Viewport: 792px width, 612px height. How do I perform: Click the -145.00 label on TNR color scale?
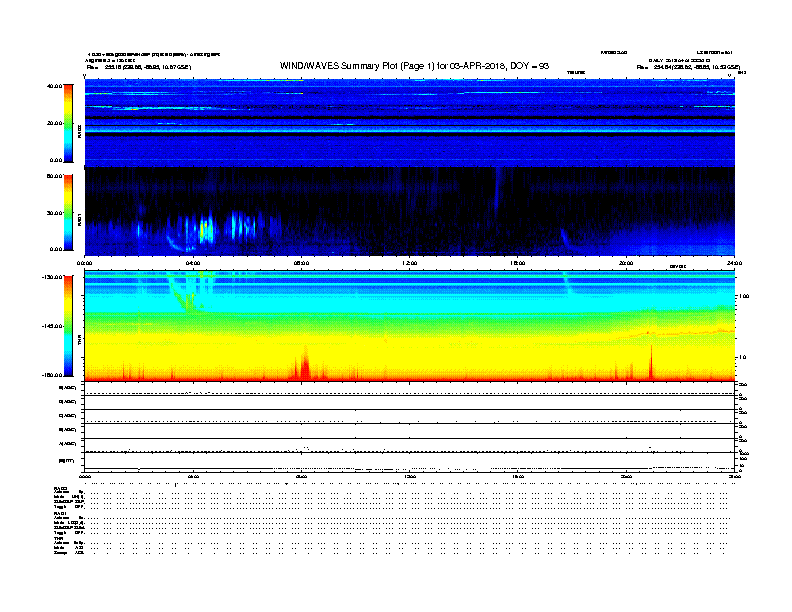pyautogui.click(x=53, y=326)
